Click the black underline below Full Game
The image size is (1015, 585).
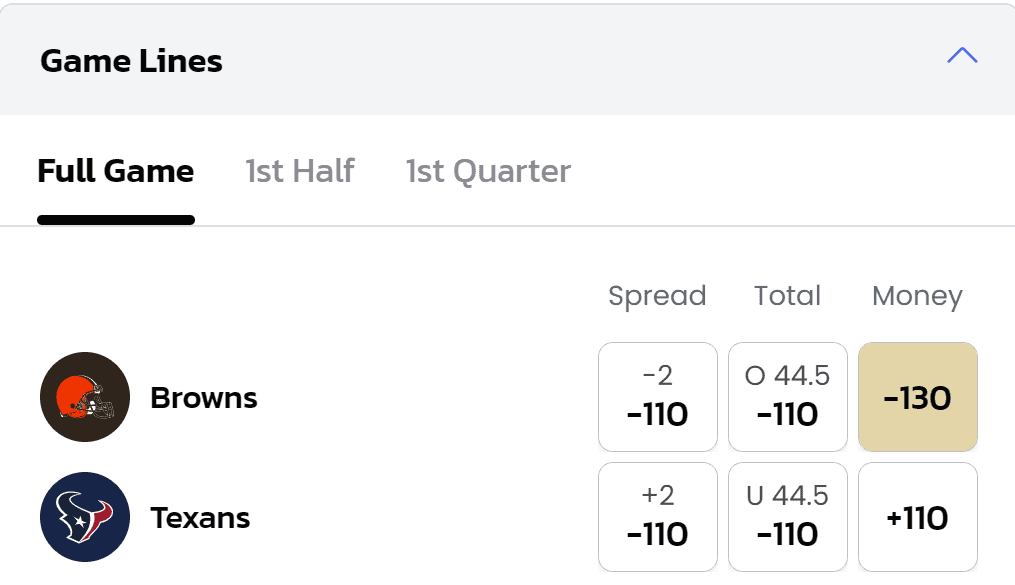tap(116, 220)
